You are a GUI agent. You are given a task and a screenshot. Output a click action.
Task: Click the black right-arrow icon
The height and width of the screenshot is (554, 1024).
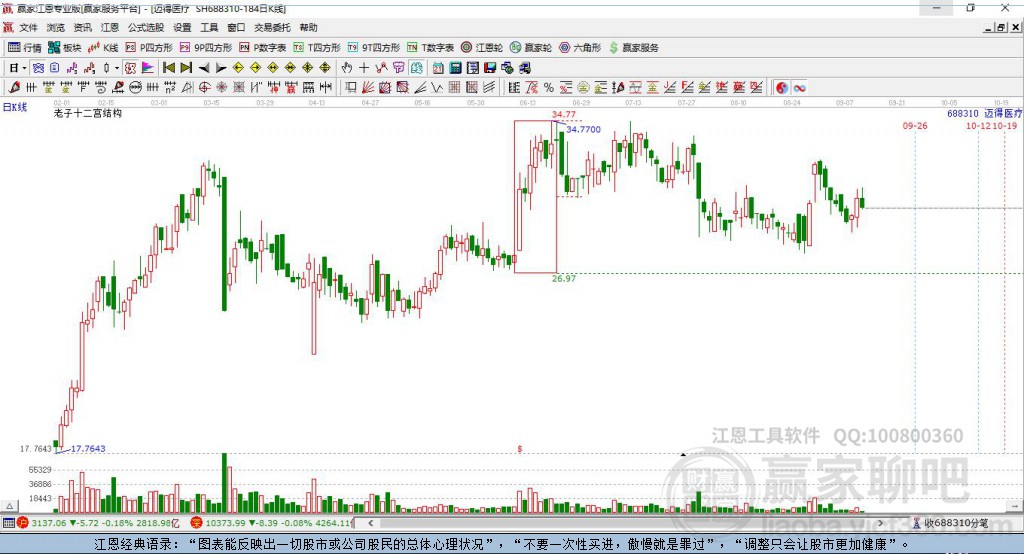coord(221,68)
